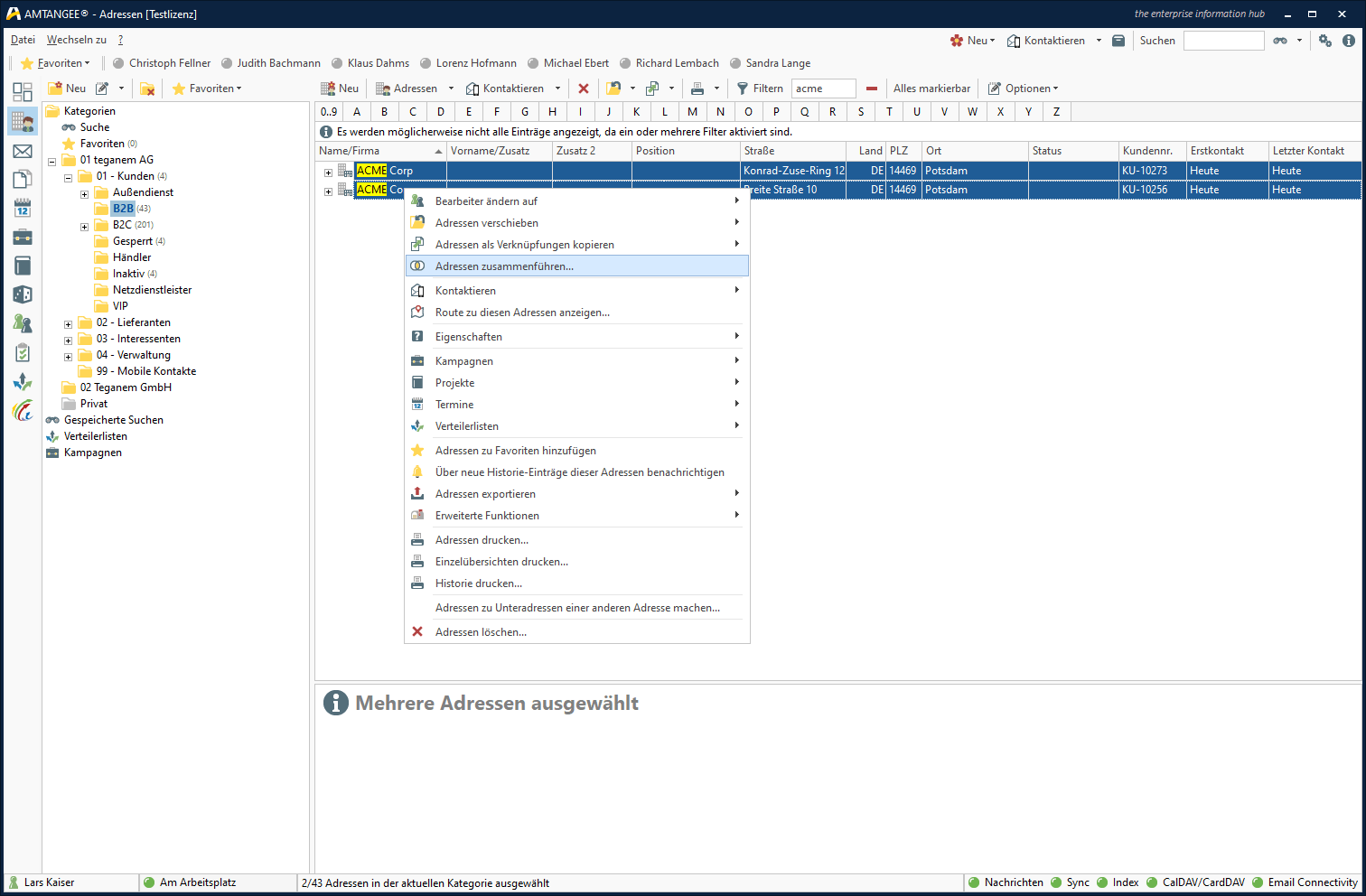
Task: Expand the 04 - Verwaltung folder
Action: 68,357
